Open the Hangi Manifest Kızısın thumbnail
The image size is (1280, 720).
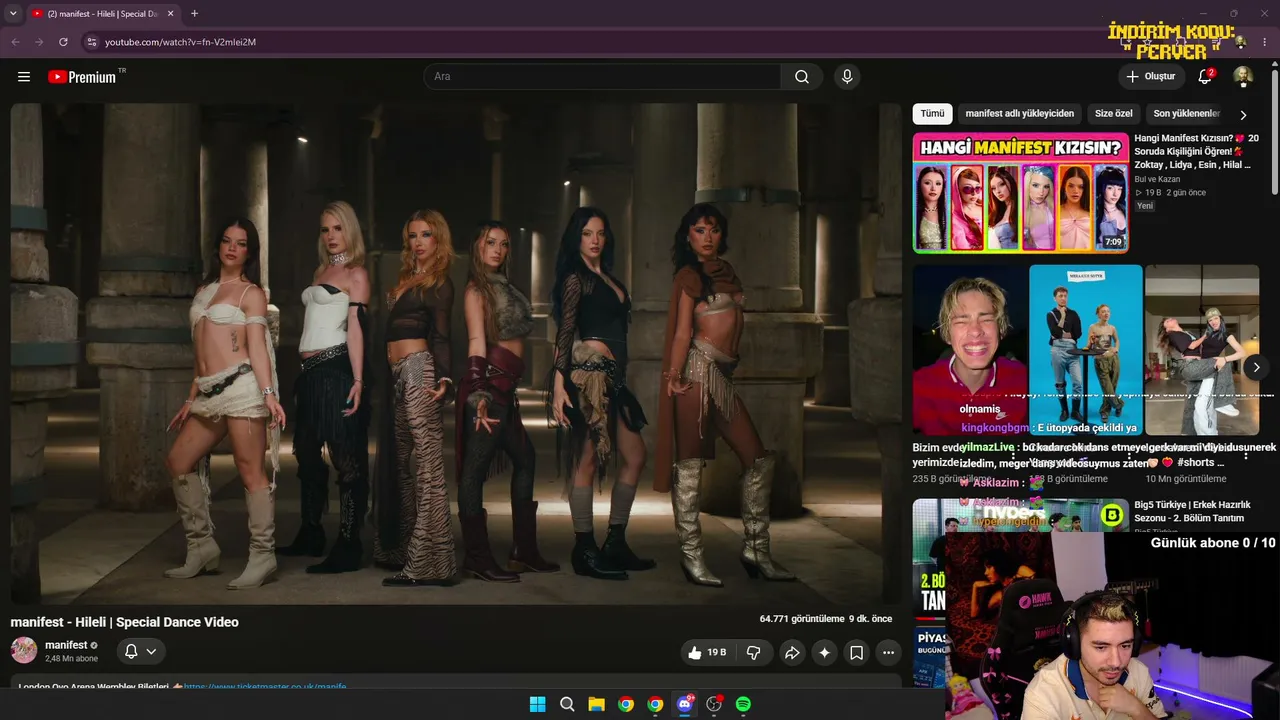1020,193
